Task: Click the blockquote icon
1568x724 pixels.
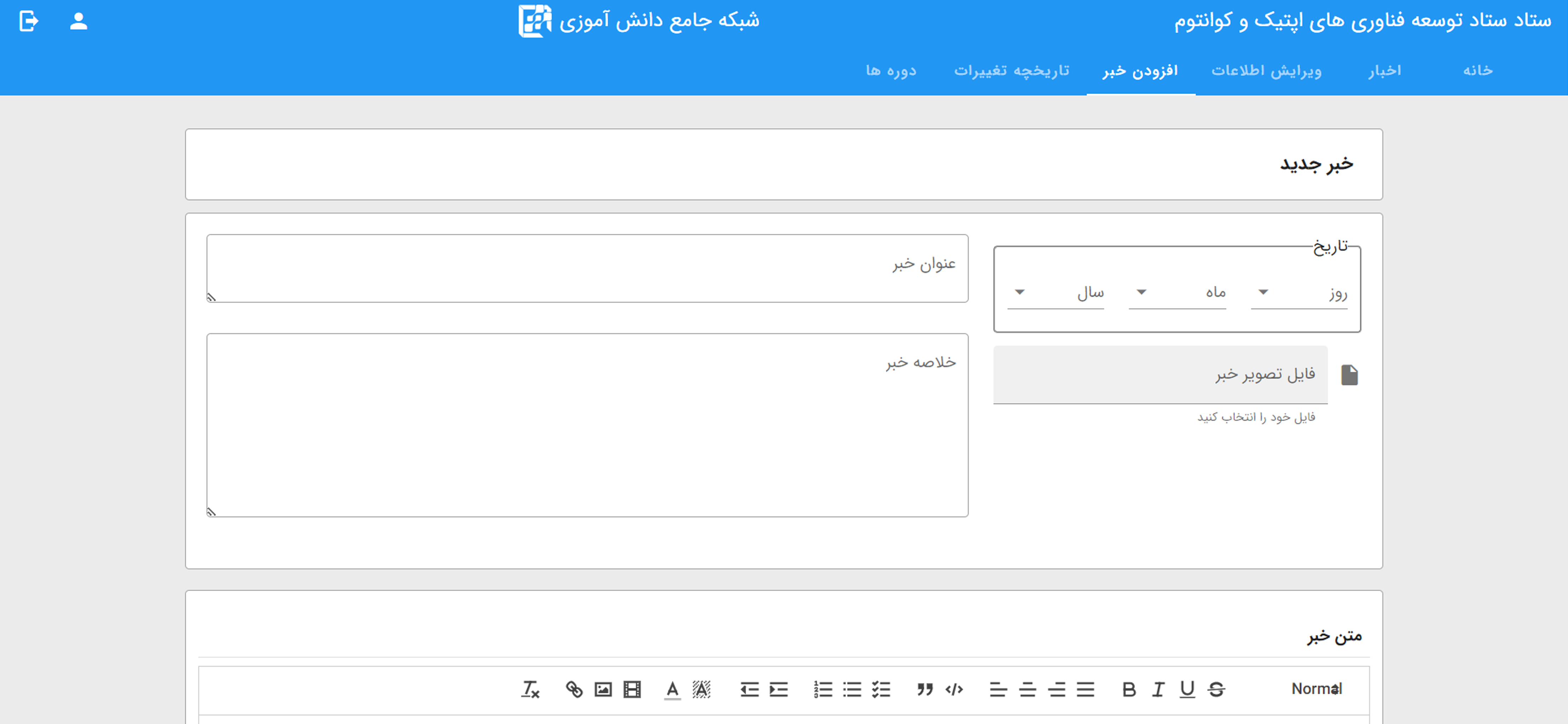Action: [x=924, y=689]
